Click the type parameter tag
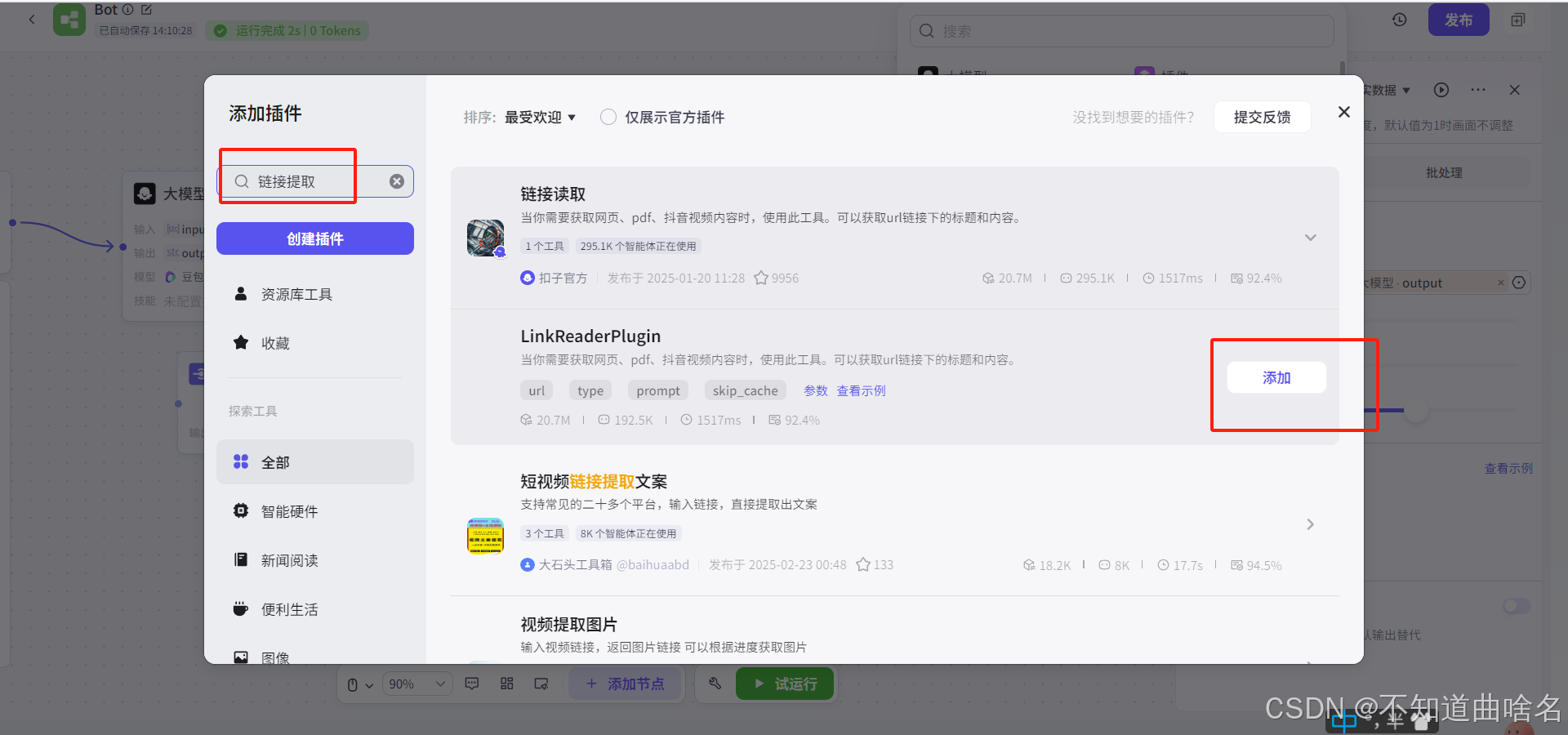This screenshot has width=1568, height=735. (590, 390)
